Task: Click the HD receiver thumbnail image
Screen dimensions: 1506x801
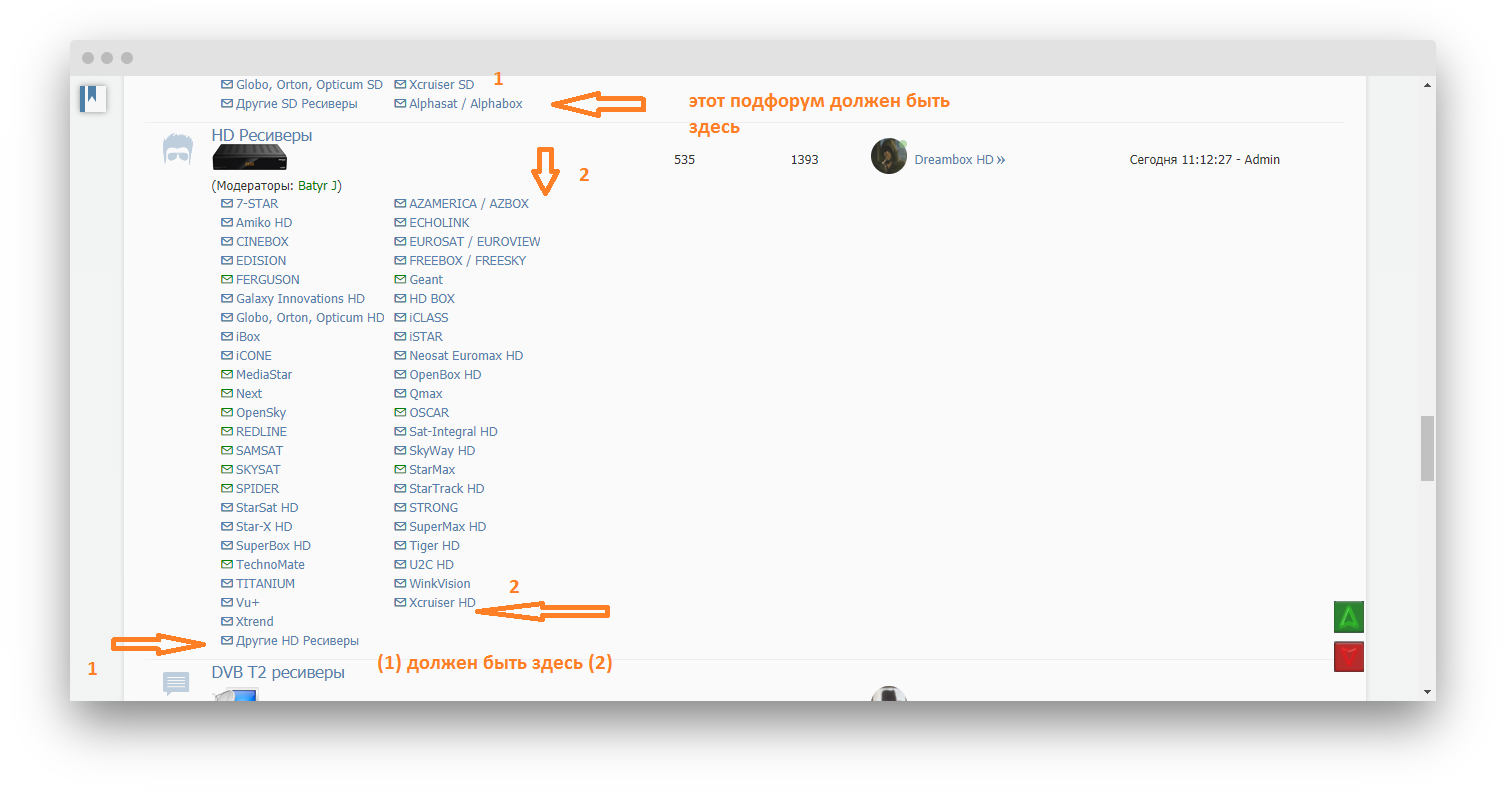Action: click(249, 158)
